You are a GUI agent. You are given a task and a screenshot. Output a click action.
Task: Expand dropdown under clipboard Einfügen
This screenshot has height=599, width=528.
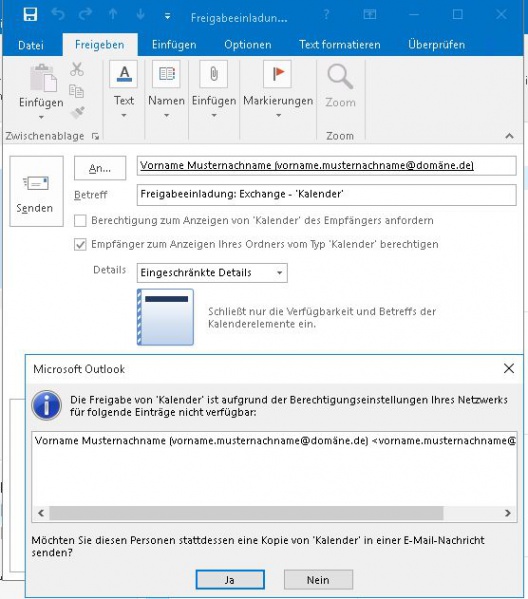41,117
